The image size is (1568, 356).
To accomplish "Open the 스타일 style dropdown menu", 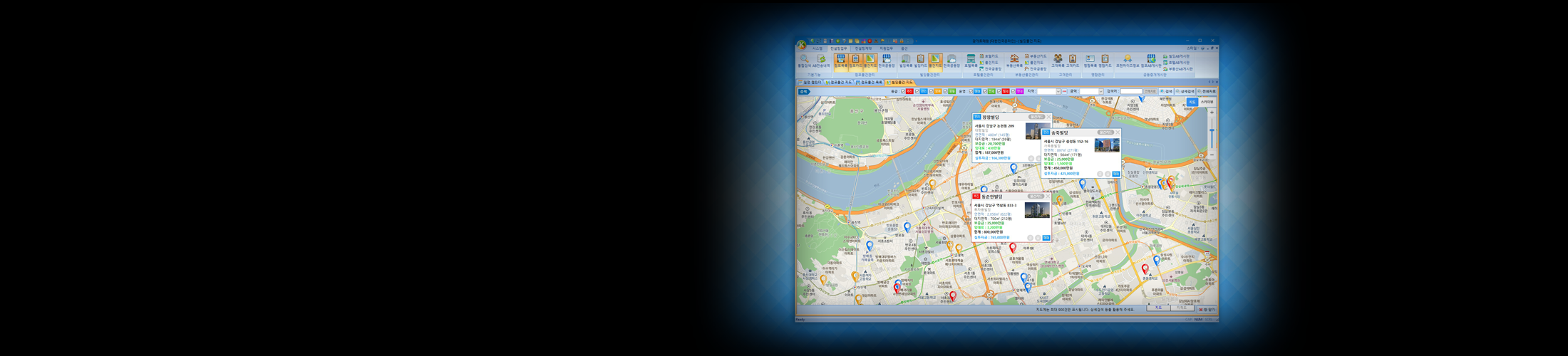I will click(1192, 48).
